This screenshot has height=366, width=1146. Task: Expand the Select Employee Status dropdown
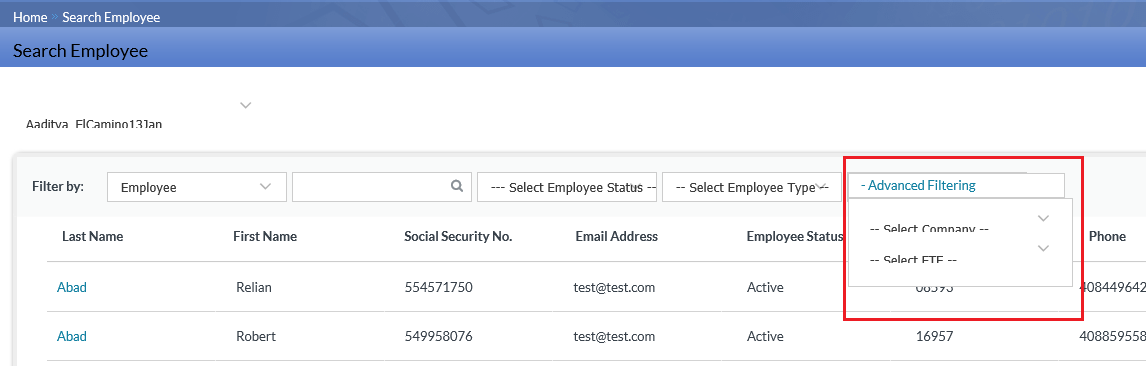[566, 187]
